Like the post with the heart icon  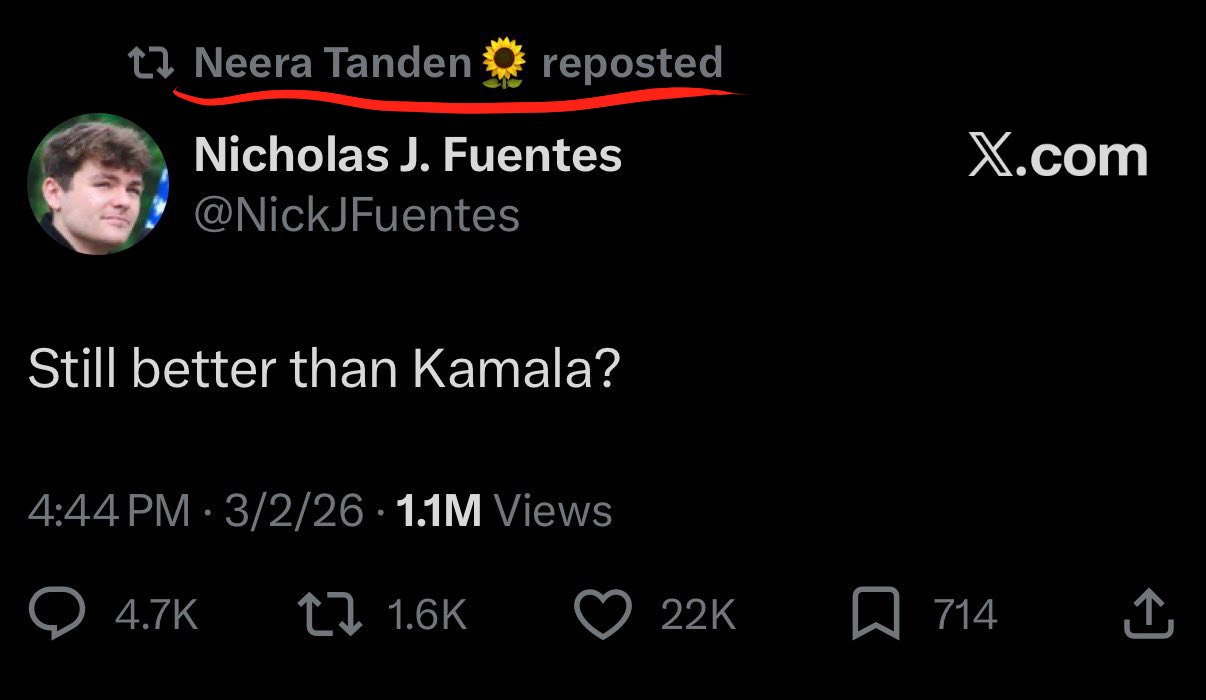pyautogui.click(x=604, y=614)
